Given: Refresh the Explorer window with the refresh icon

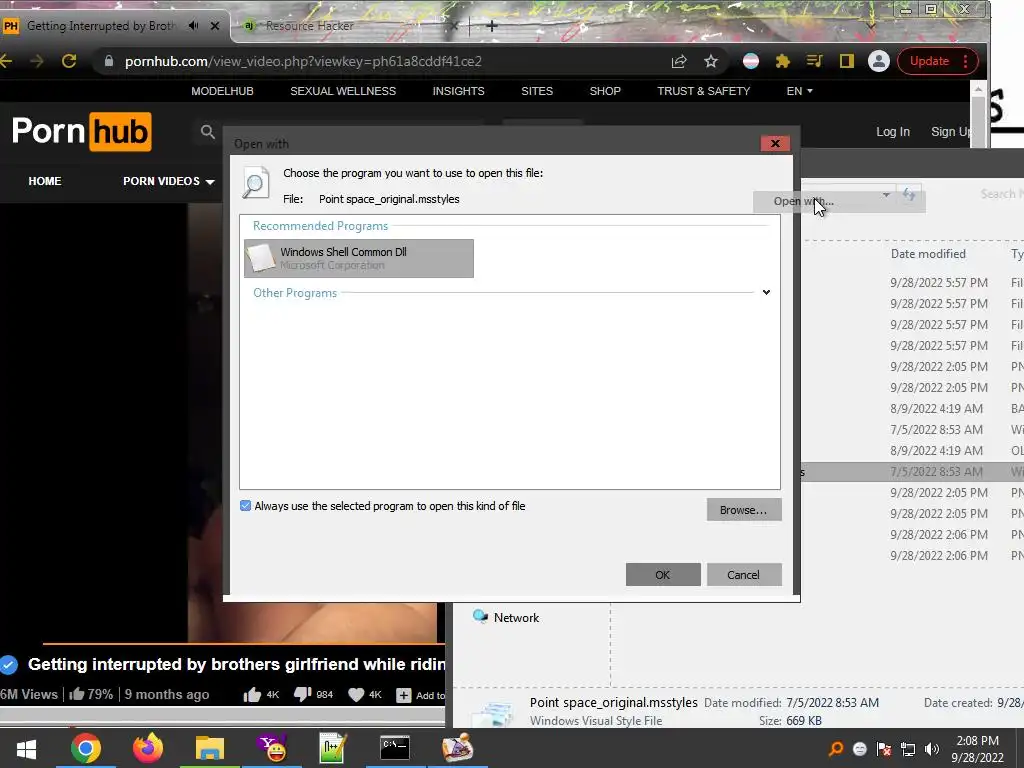Looking at the screenshot, I should 909,194.
